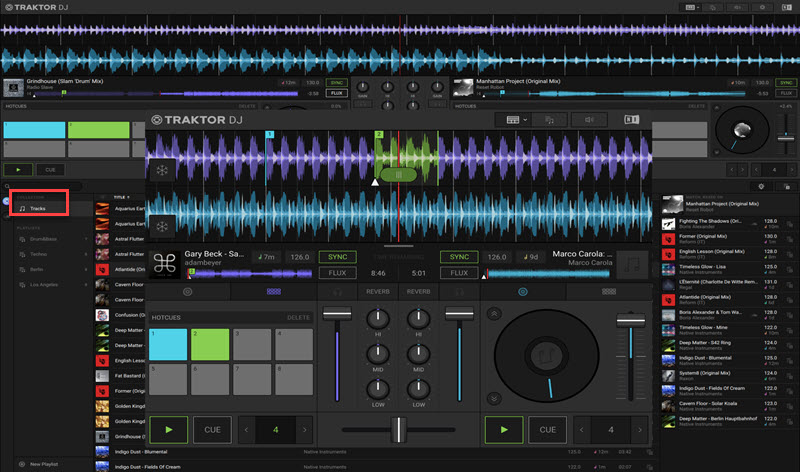Click the foreground speaker audio icon

[x=589, y=119]
